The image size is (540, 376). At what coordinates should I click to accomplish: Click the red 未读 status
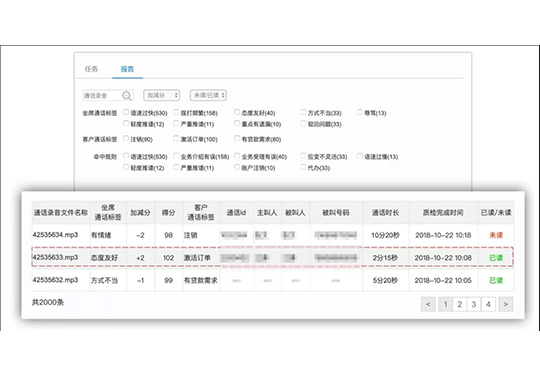[x=496, y=235]
